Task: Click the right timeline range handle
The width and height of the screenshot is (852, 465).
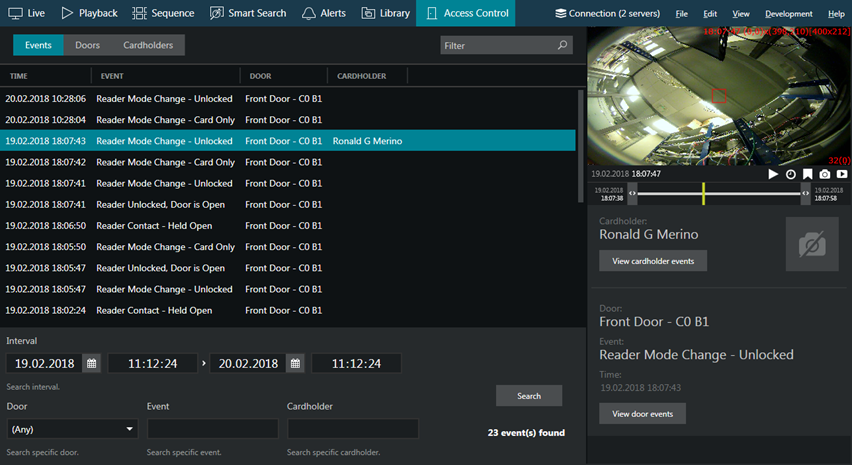Action: (x=805, y=193)
